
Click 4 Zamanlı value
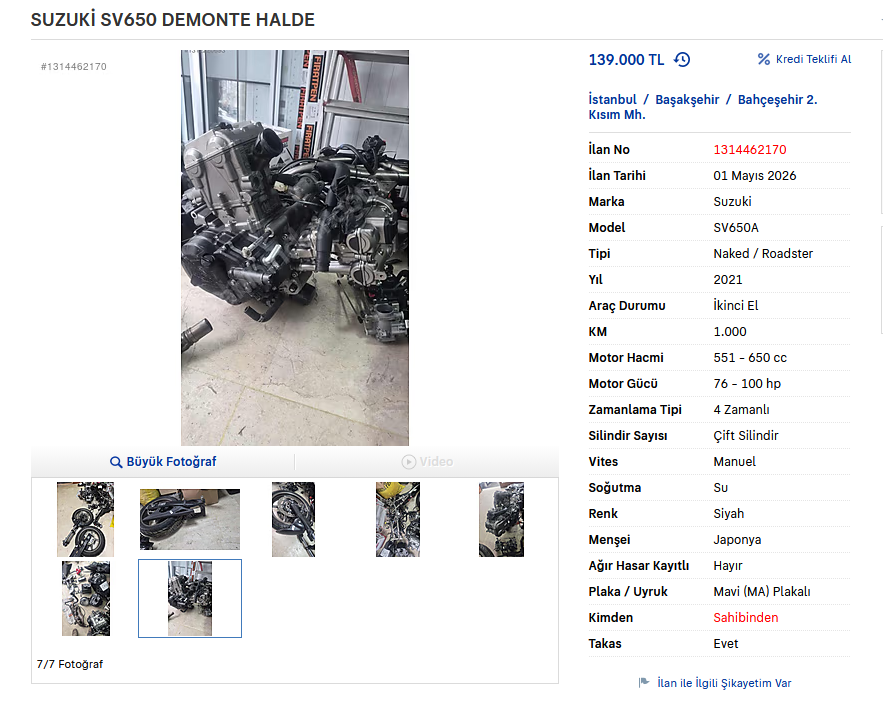[741, 410]
